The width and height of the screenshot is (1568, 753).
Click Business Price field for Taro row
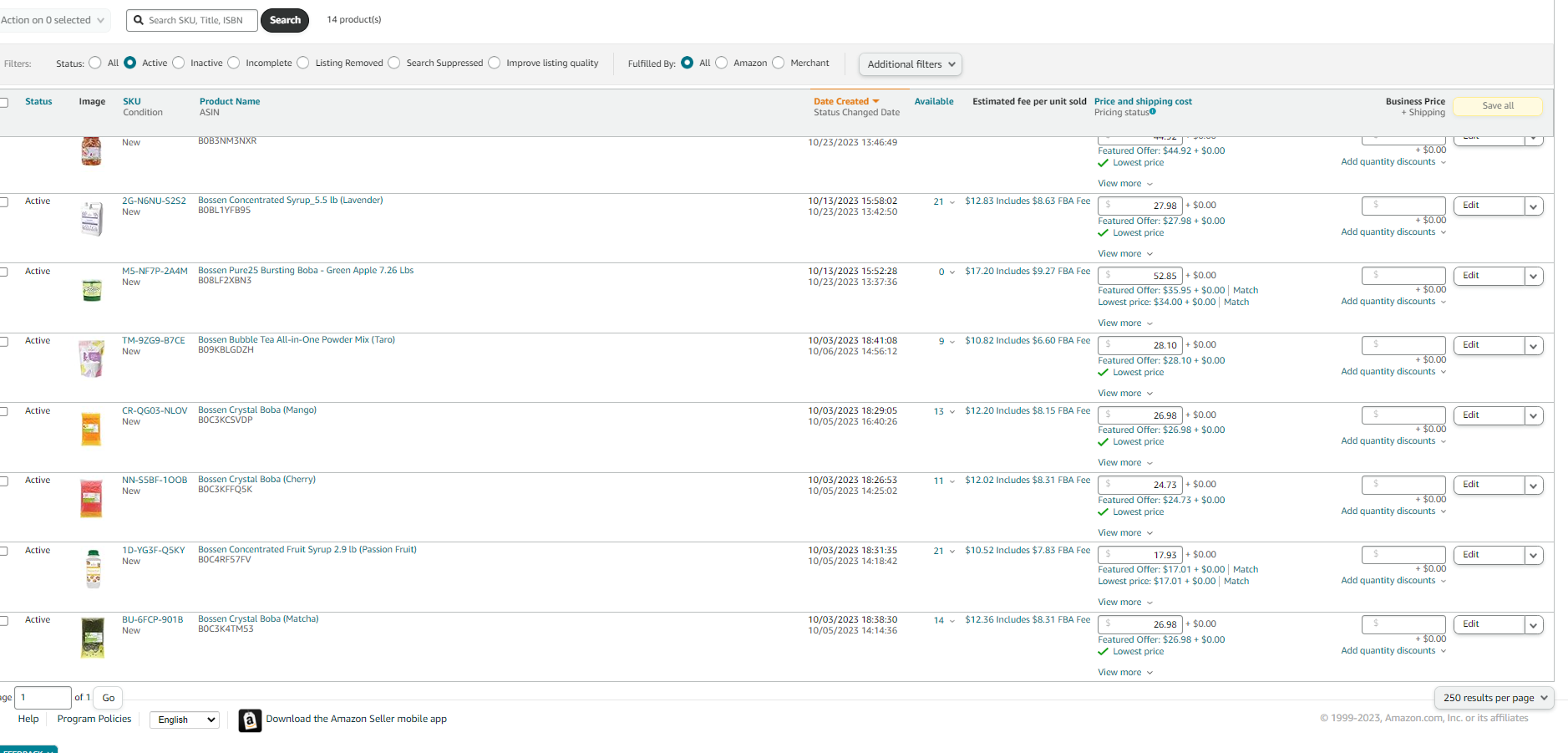click(1403, 345)
